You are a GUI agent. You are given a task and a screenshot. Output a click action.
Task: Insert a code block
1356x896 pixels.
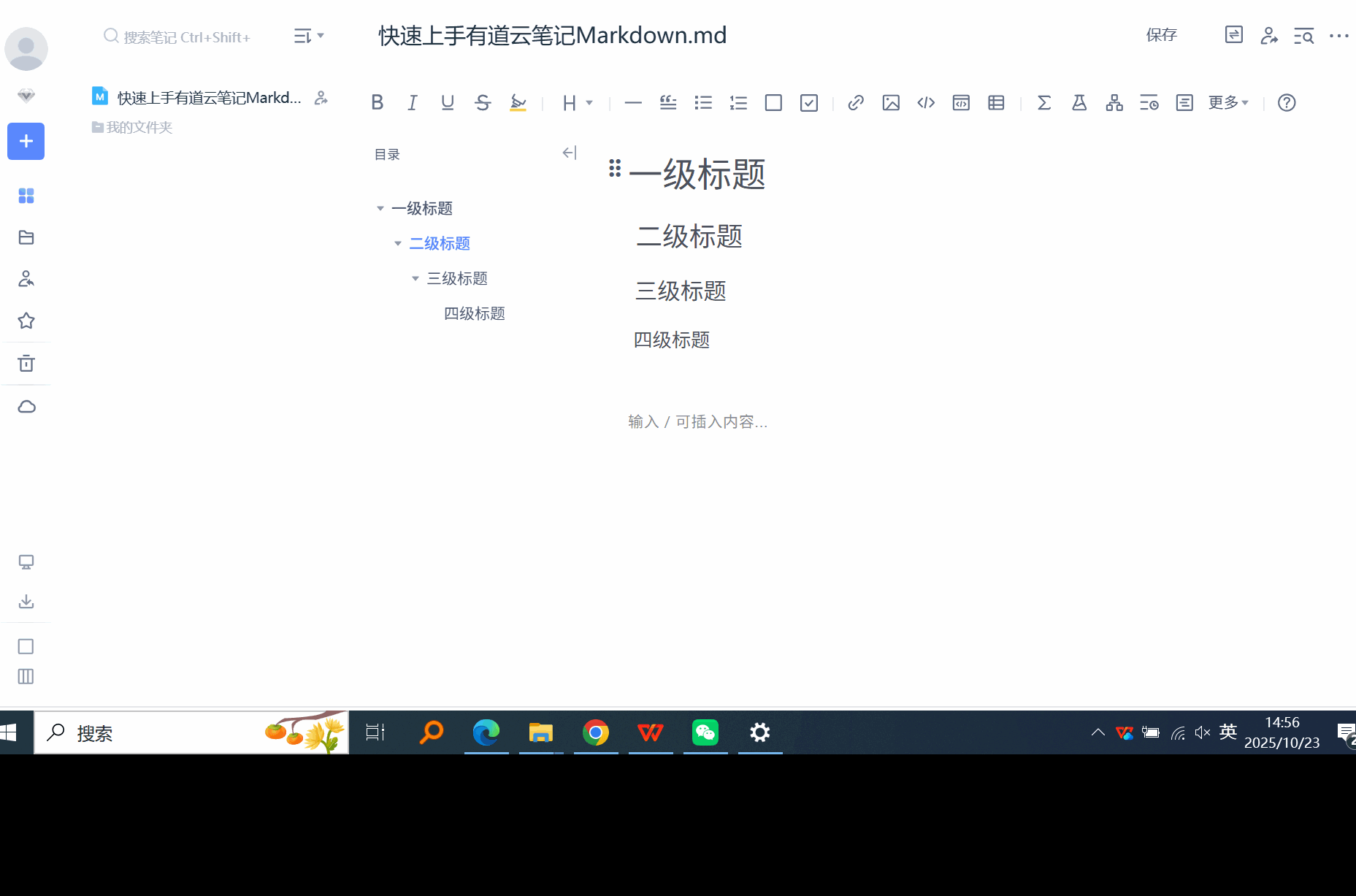(x=961, y=103)
